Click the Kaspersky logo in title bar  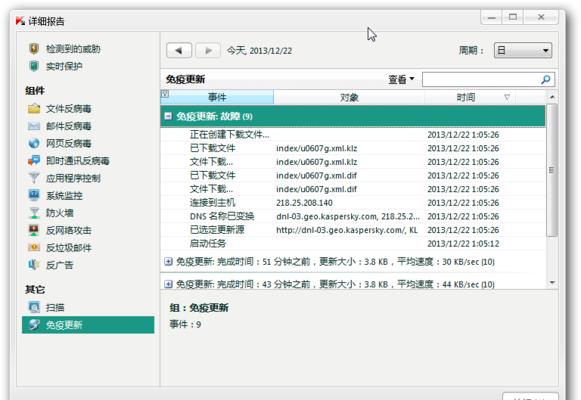(x=20, y=21)
